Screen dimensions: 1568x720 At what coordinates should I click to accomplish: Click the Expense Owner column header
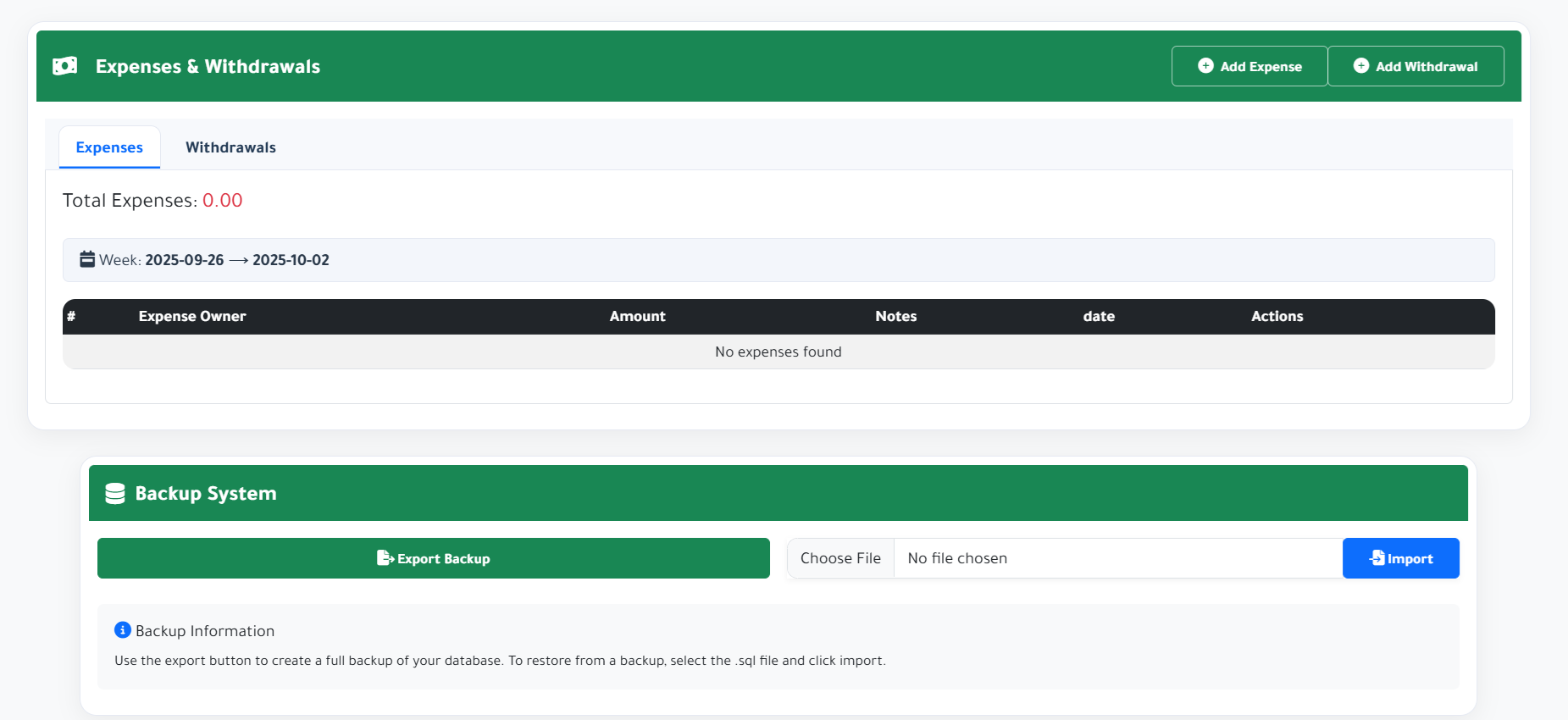pyautogui.click(x=192, y=316)
